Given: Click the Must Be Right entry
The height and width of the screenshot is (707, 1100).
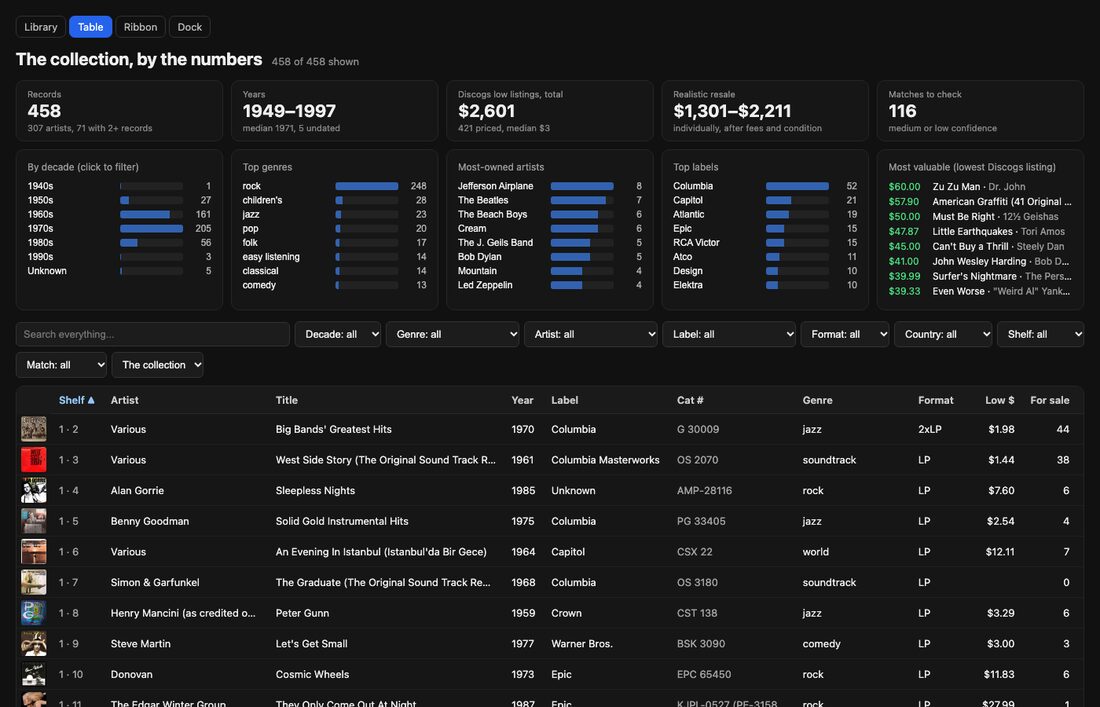Looking at the screenshot, I should point(980,217).
